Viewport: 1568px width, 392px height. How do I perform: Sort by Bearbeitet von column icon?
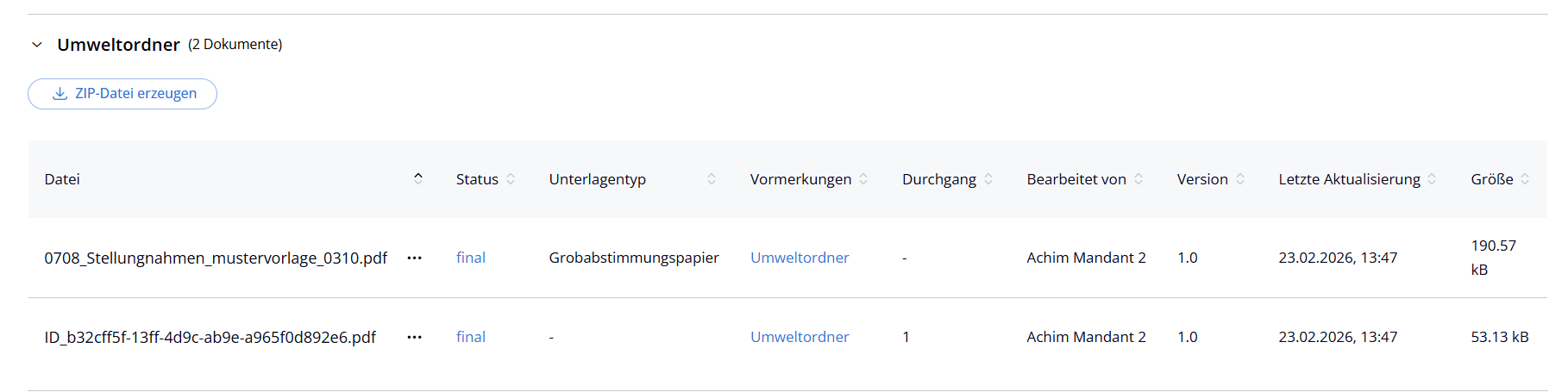pos(1138,179)
